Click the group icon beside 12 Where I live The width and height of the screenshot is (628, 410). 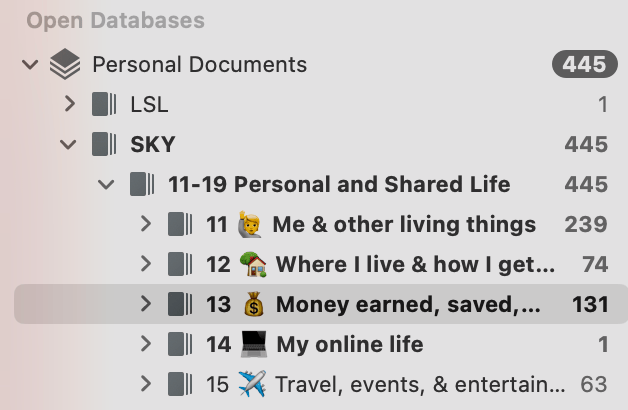pyautogui.click(x=181, y=264)
